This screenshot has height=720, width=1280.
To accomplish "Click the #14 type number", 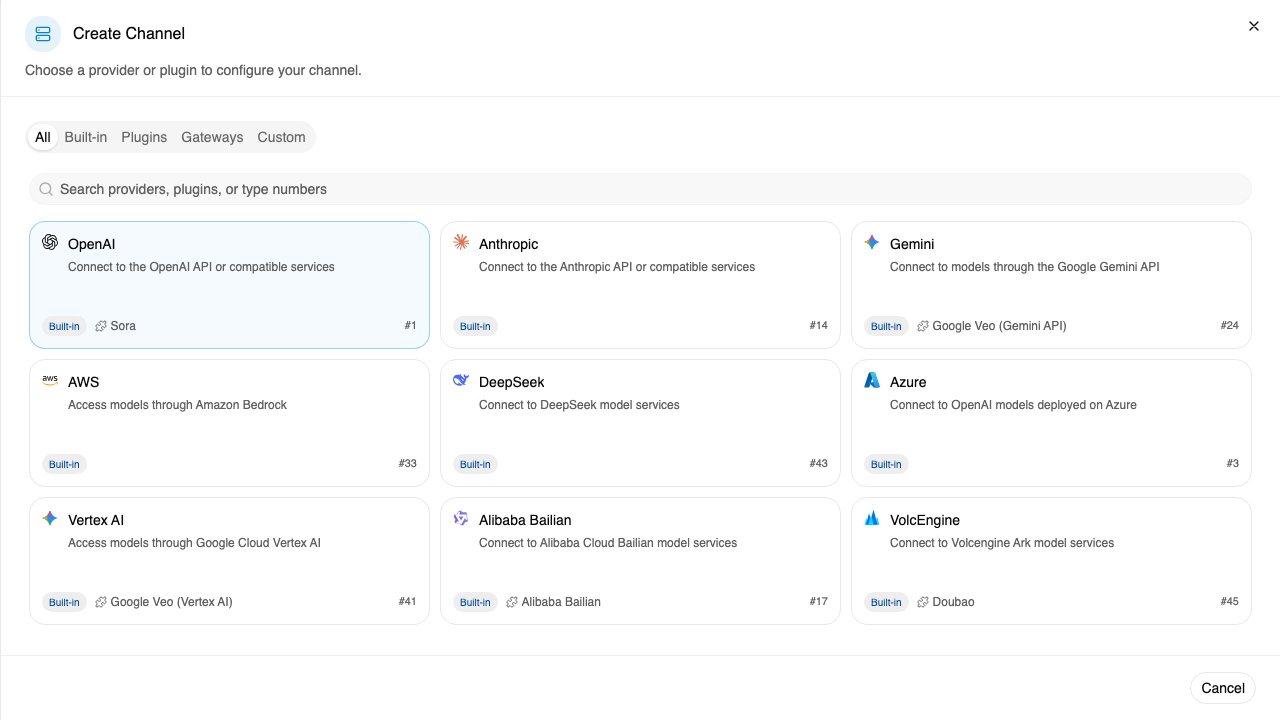I will (818, 326).
